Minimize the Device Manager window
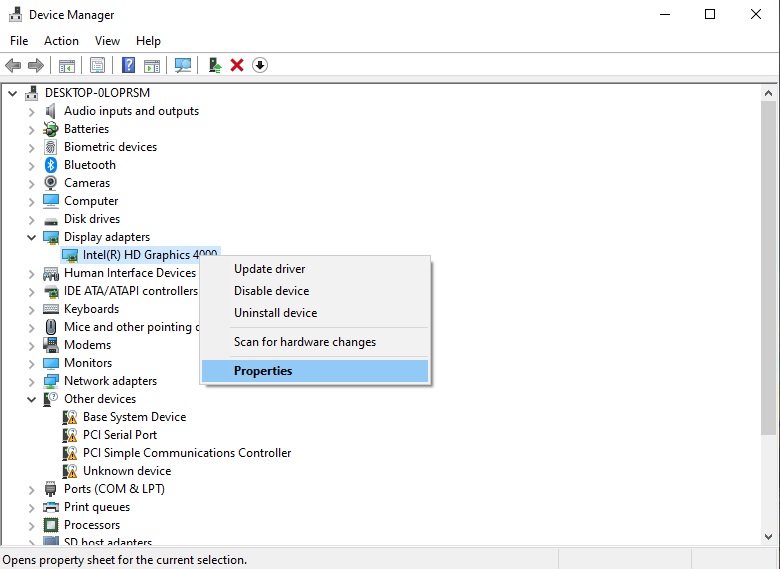The height and width of the screenshot is (569, 780). tap(665, 14)
